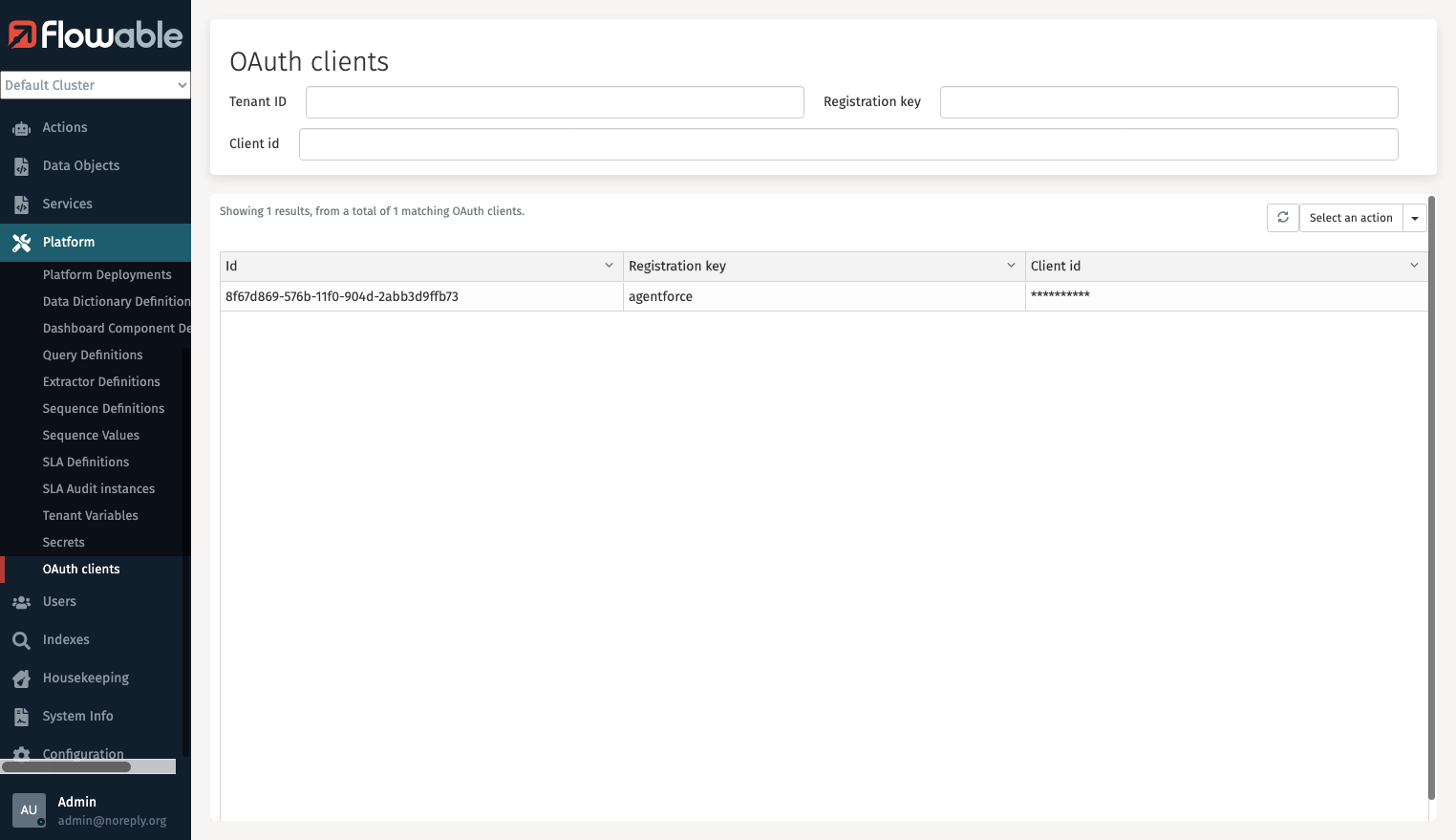
Task: Select the Indexes magnifier icon
Action: pos(22,639)
